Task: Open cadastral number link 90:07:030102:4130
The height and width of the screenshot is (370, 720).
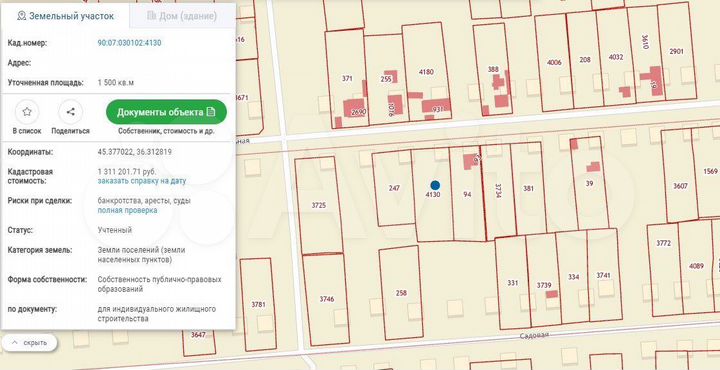Action: click(129, 43)
